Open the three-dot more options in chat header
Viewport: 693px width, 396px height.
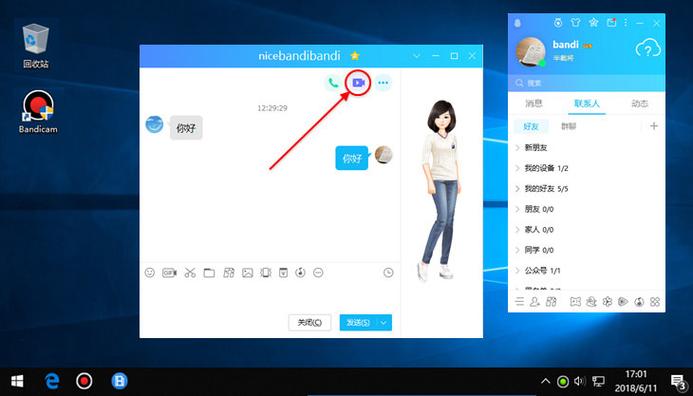click(x=383, y=83)
